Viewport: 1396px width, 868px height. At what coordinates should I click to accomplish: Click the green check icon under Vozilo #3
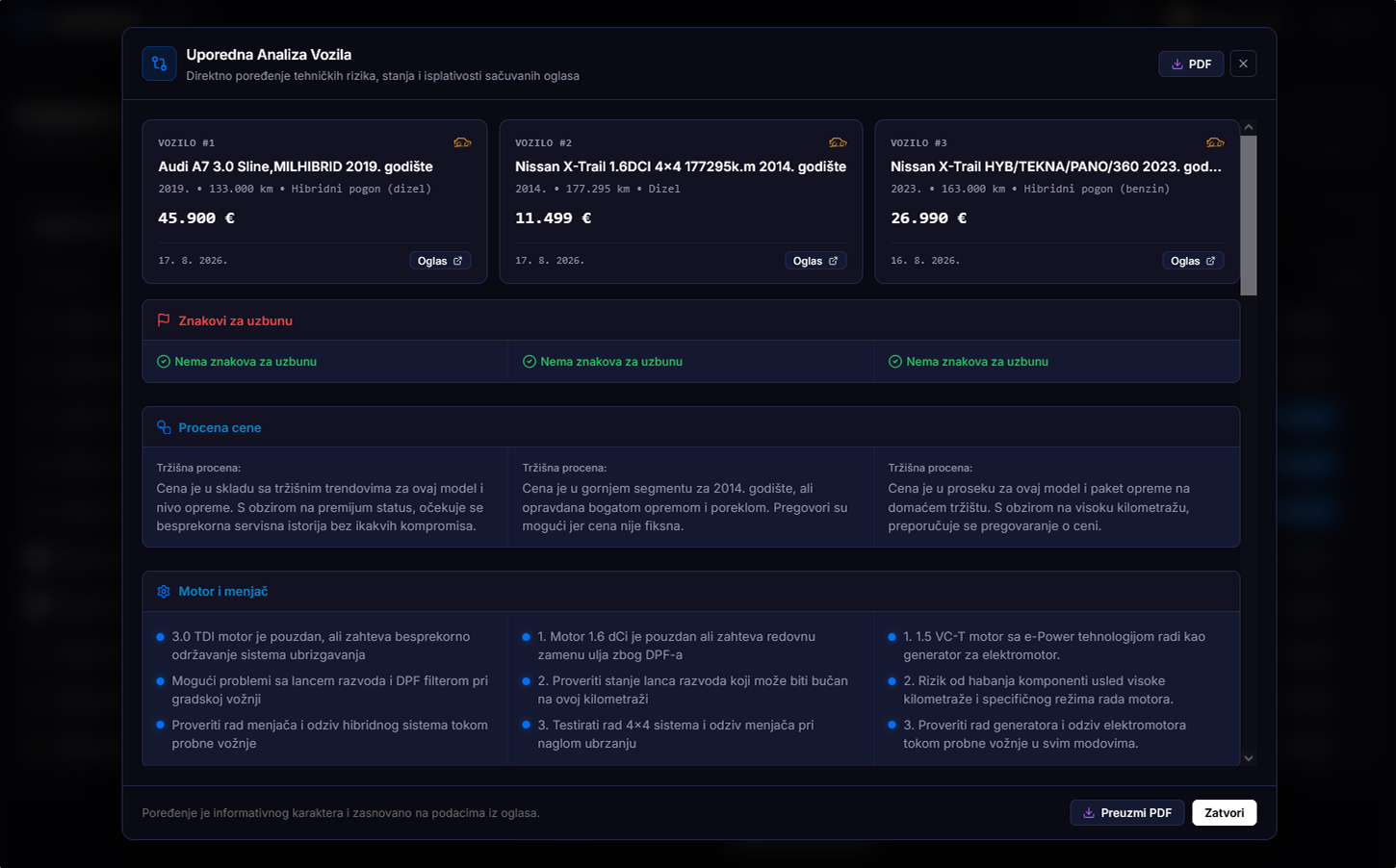pos(895,362)
